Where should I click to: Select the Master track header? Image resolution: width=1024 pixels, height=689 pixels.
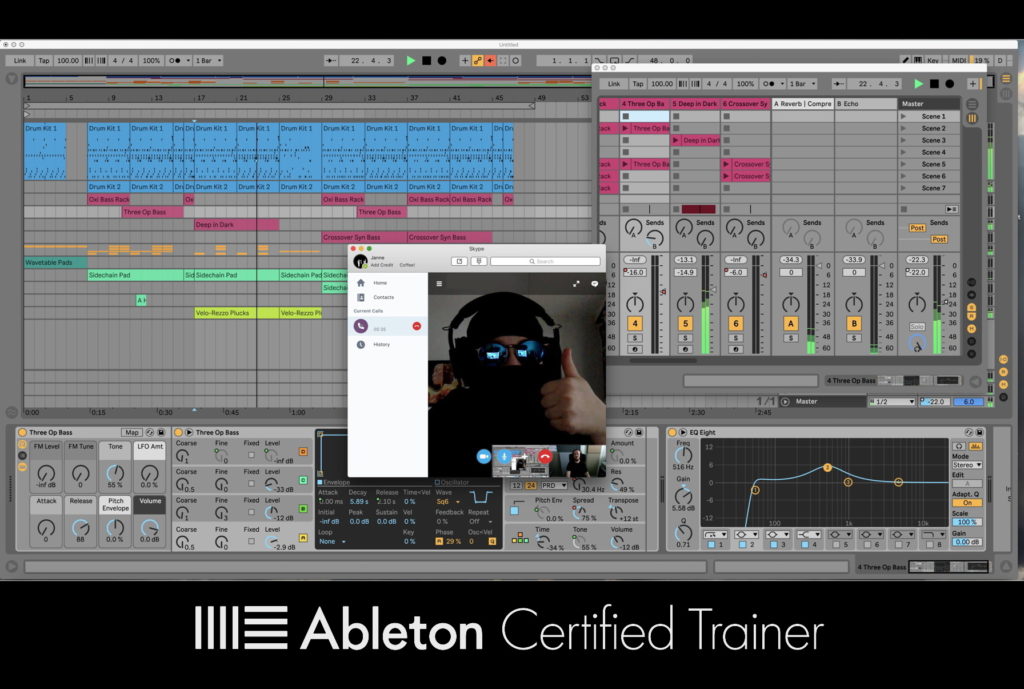click(928, 104)
